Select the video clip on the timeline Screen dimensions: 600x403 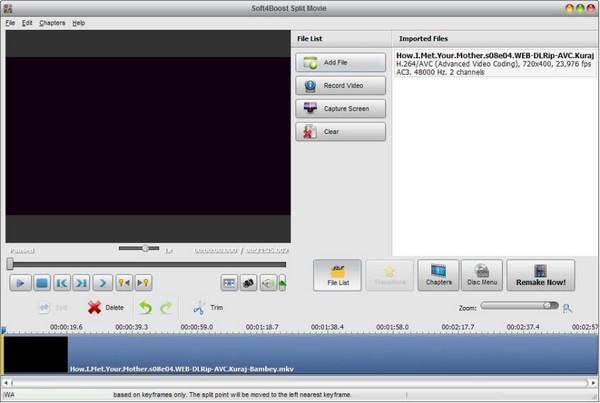300,355
